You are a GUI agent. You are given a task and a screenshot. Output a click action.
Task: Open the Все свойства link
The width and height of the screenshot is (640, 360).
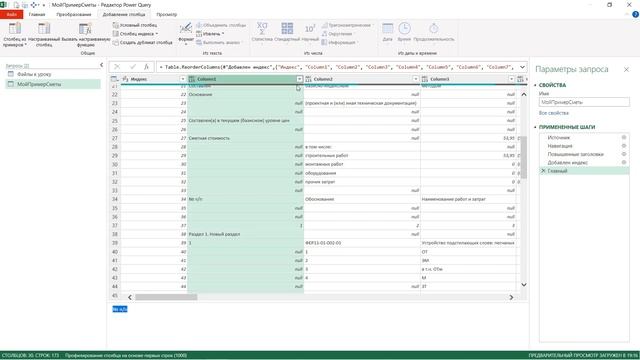click(553, 113)
